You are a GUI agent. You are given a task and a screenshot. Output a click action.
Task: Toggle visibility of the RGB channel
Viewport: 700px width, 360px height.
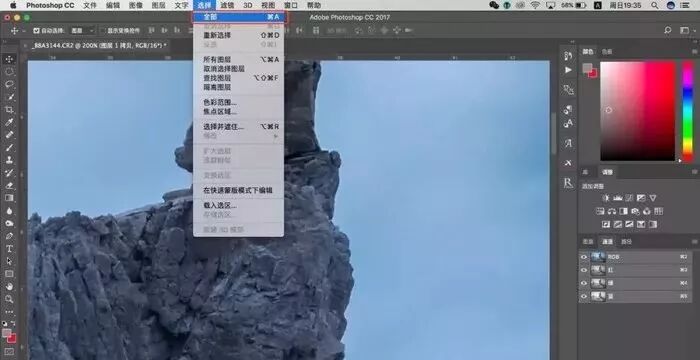click(x=584, y=257)
